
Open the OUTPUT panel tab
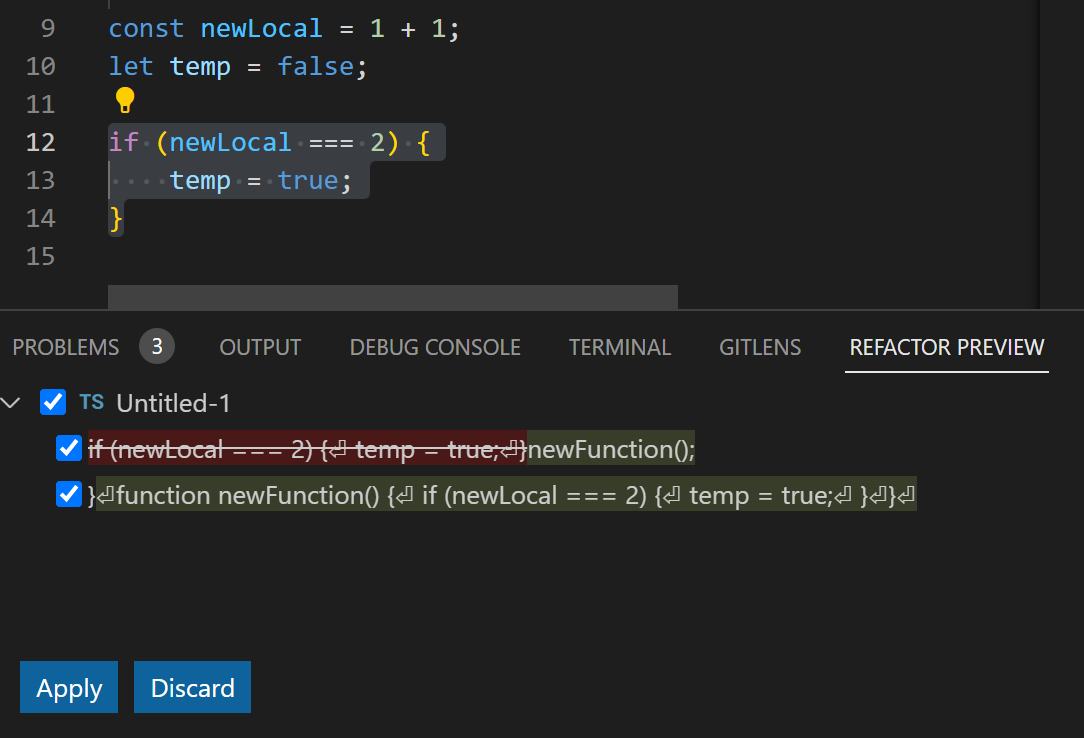[x=259, y=347]
